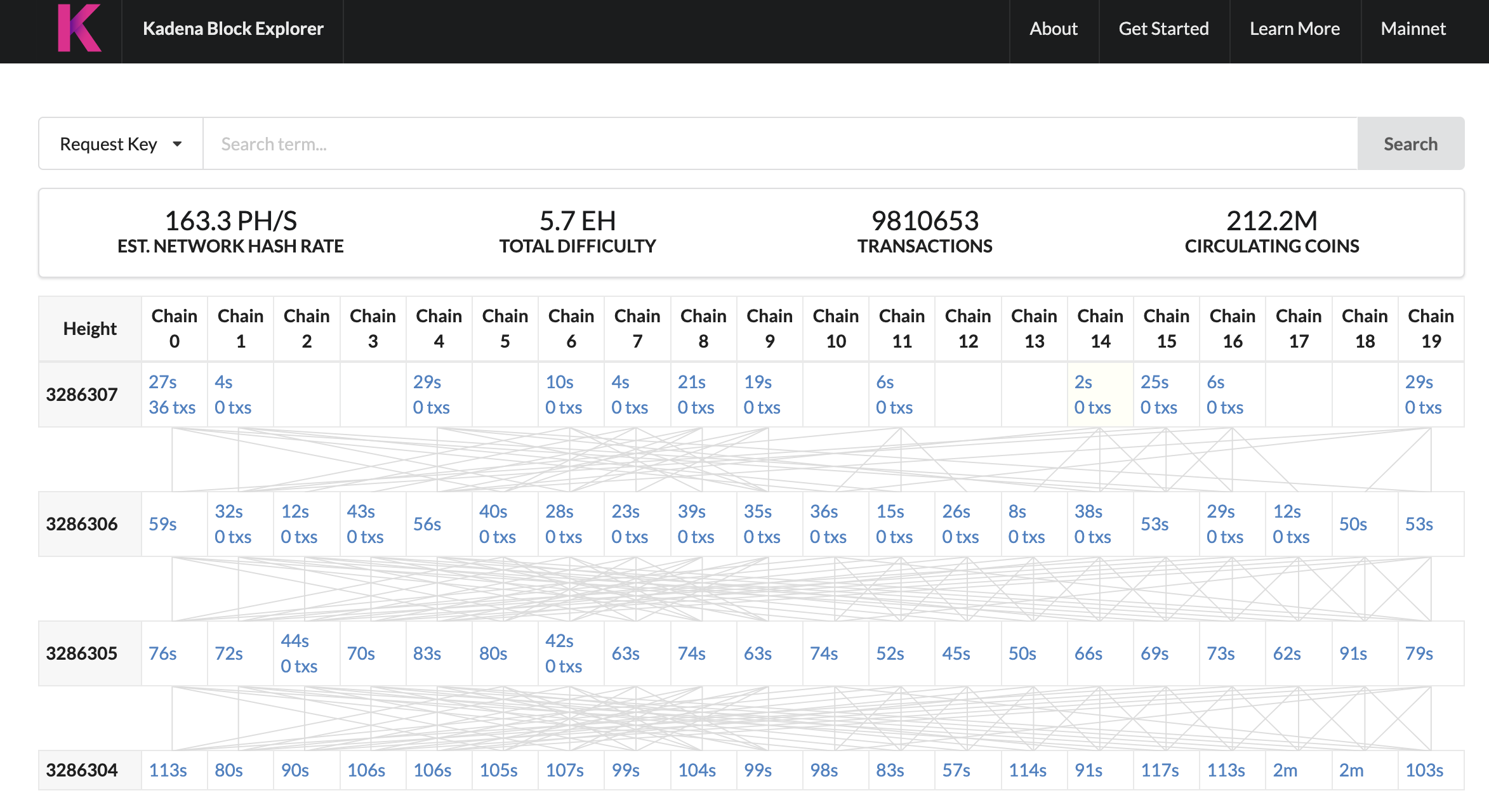Open the Mainnet network selector
Image resolution: width=1489 pixels, height=812 pixels.
coord(1413,29)
